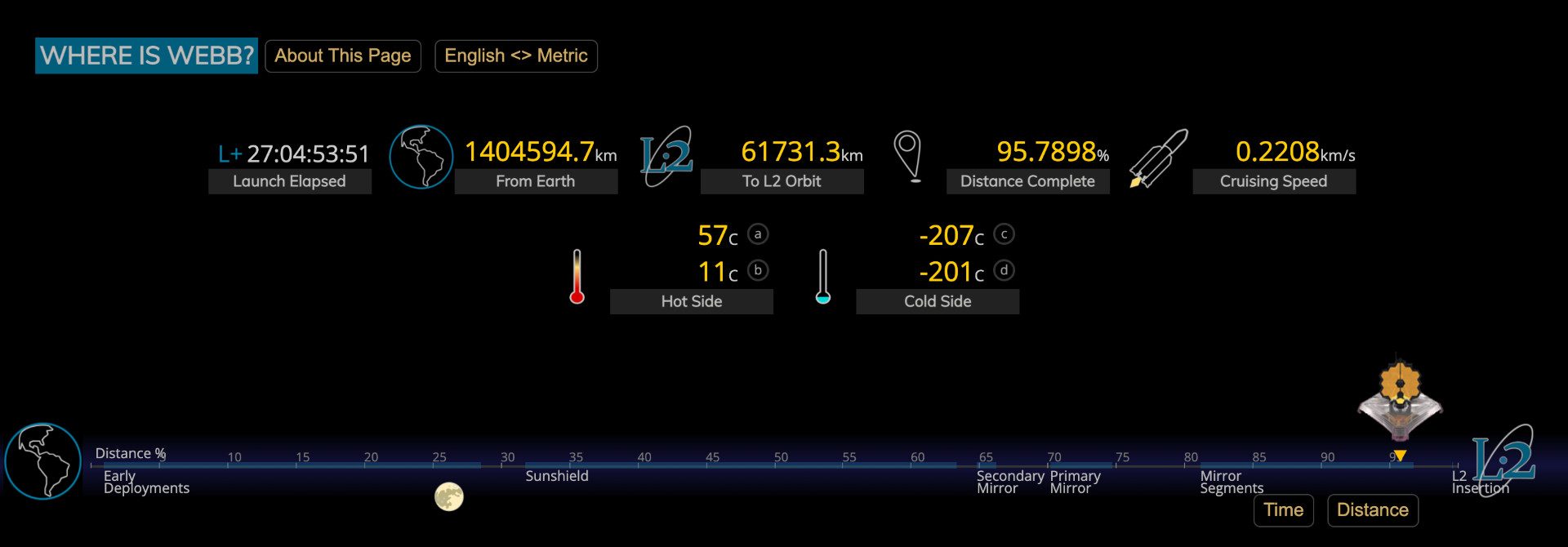Screen dimensions: 1568x547
Task: Click the Mirror Segments timeline stage
Action: pyautogui.click(x=1232, y=482)
